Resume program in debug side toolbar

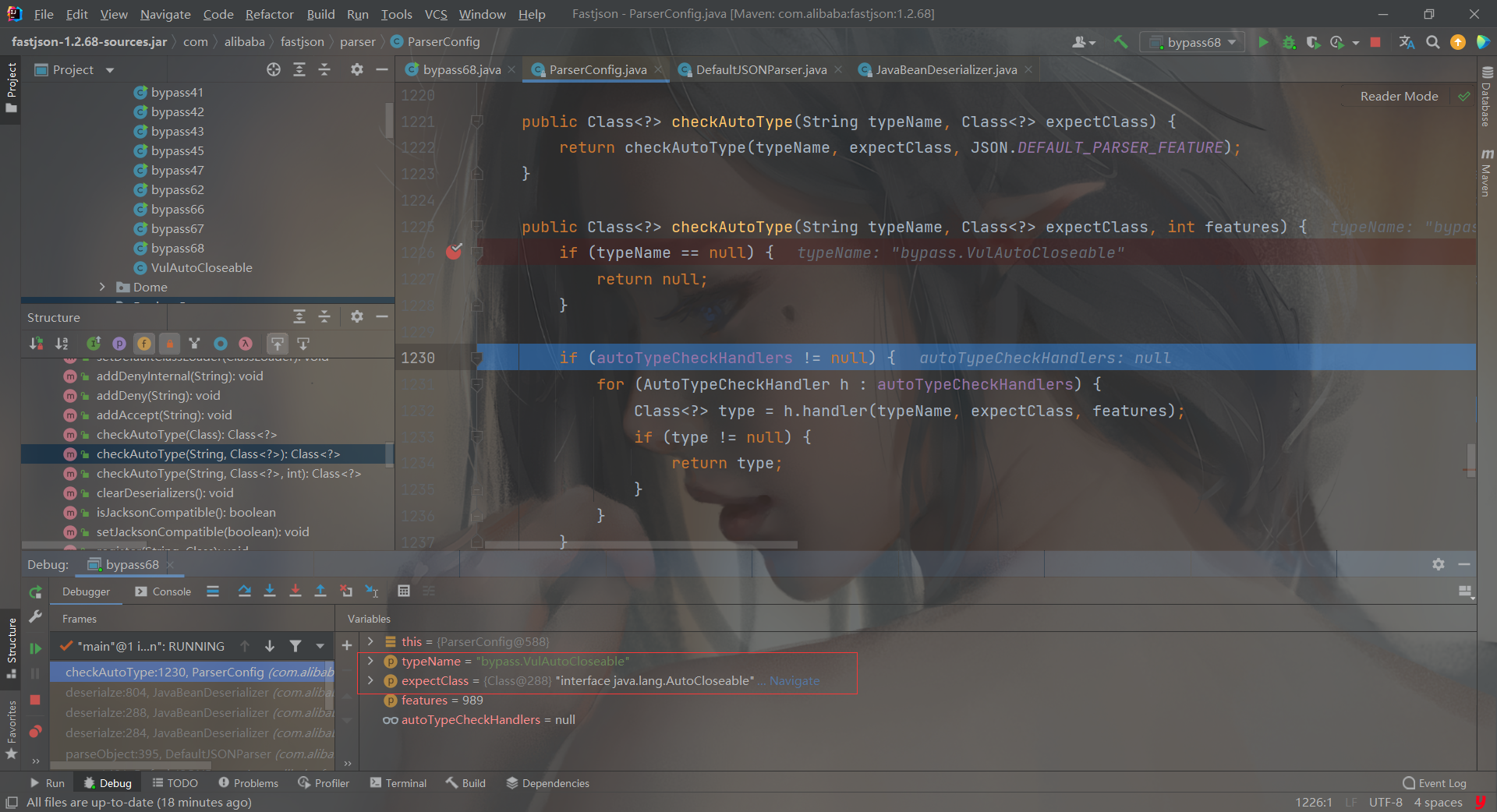35,648
